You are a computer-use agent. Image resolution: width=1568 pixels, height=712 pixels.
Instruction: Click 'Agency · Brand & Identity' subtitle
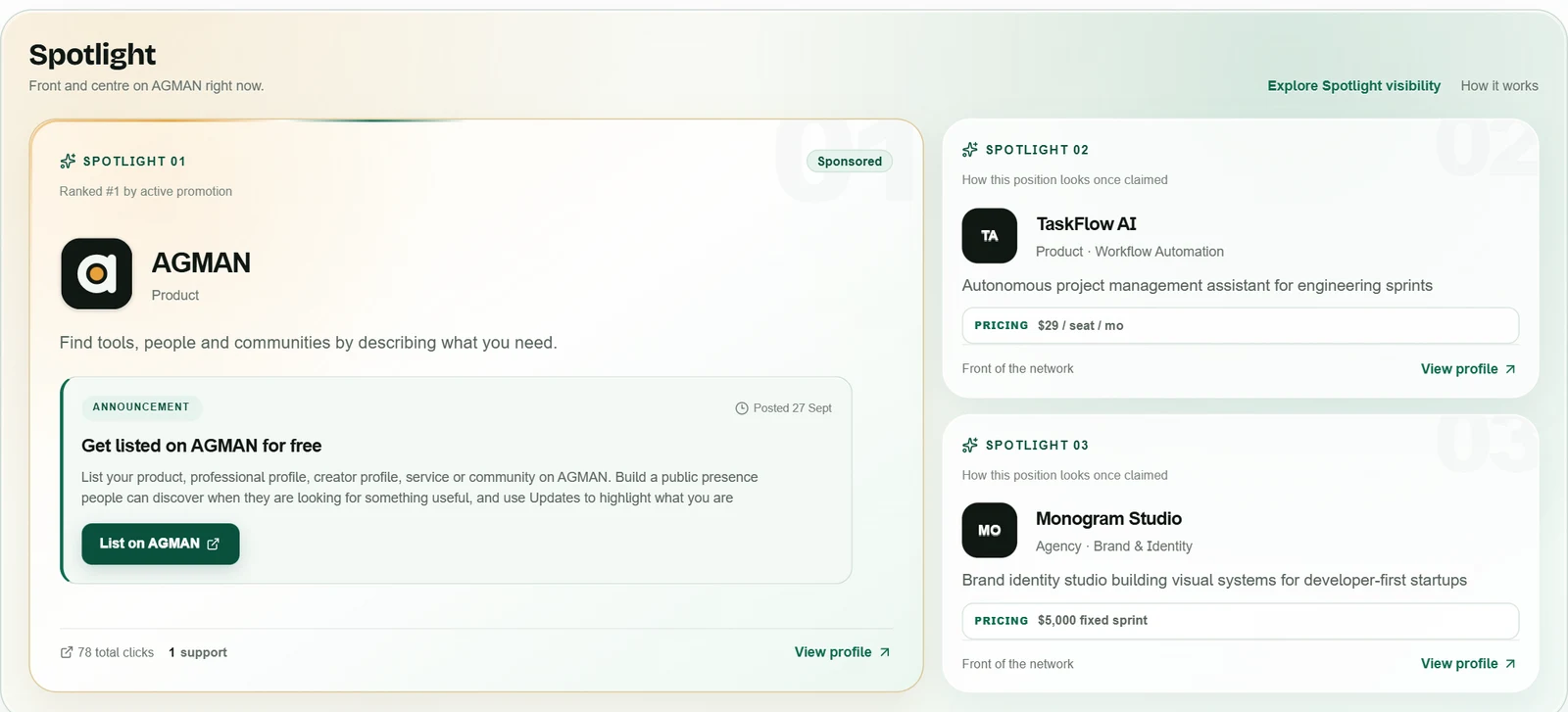[x=1114, y=546]
